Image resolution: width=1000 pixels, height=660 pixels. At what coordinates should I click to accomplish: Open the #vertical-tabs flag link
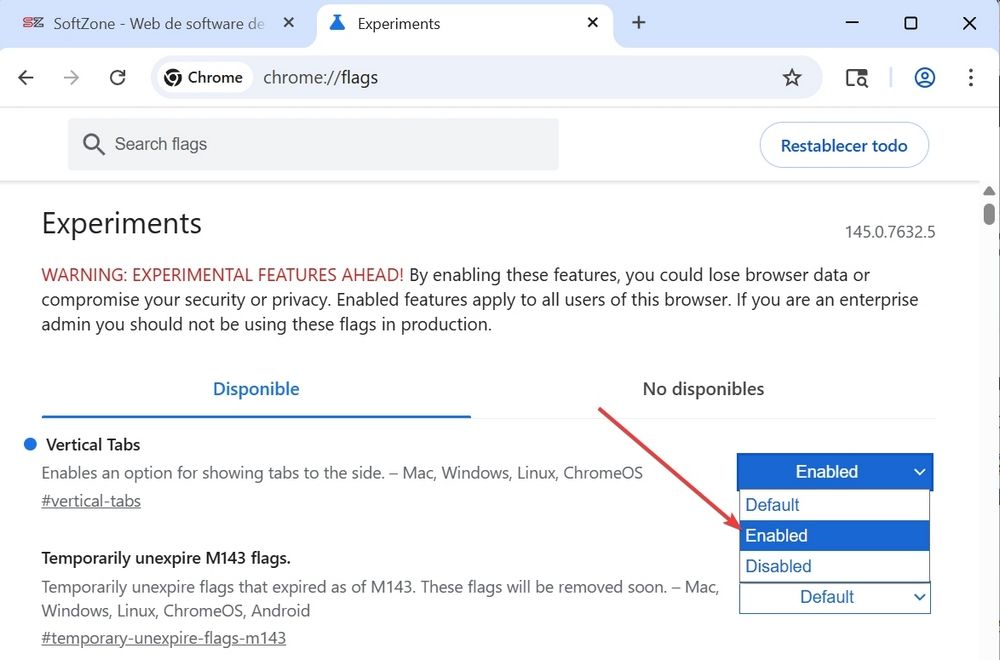pyautogui.click(x=91, y=500)
